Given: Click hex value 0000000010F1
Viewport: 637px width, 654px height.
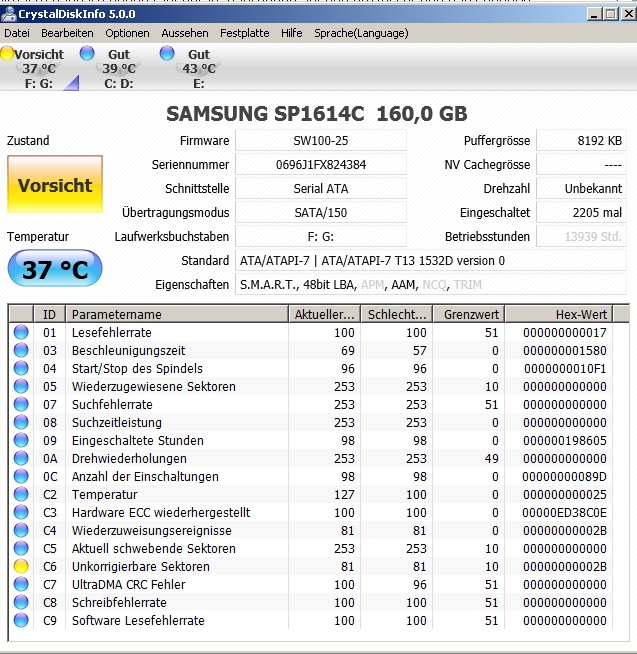Looking at the screenshot, I should click(565, 368).
